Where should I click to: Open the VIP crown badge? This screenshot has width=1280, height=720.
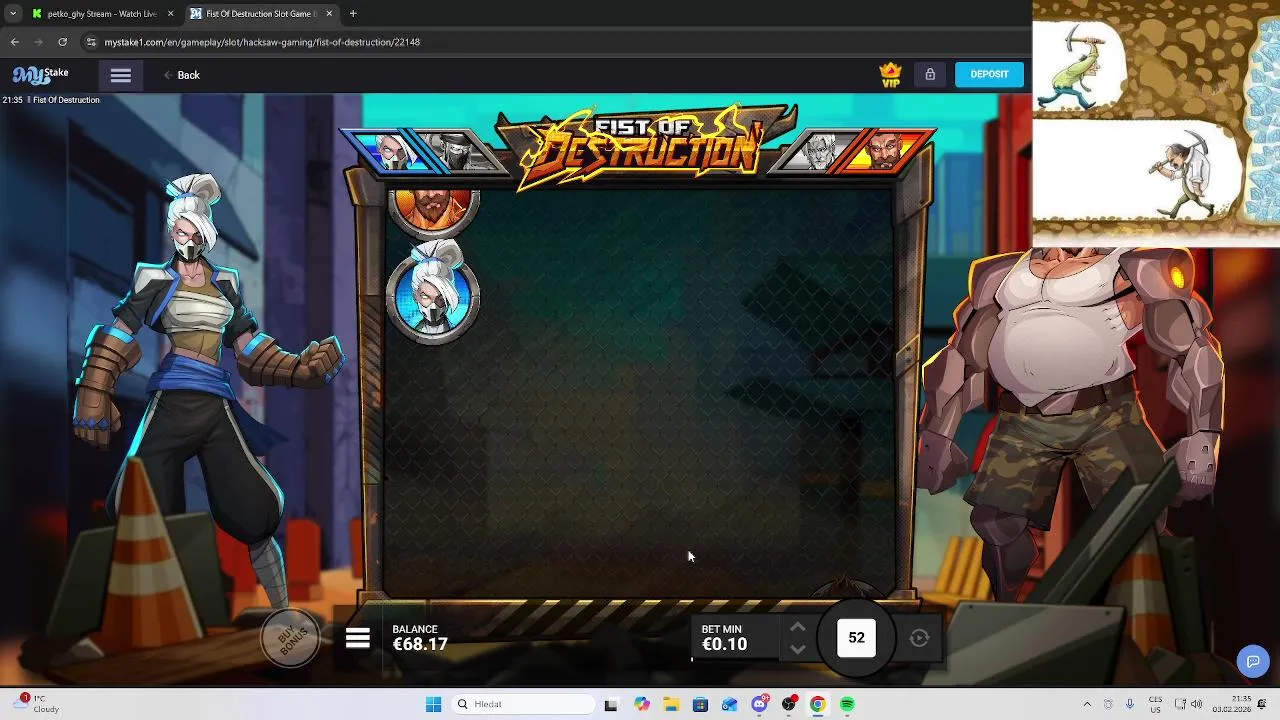(890, 75)
